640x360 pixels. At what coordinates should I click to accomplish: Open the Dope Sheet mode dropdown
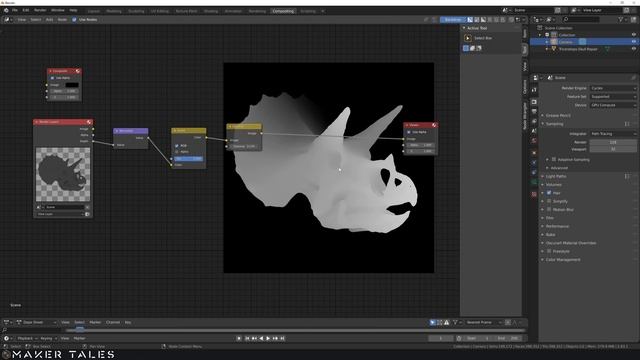(x=36, y=322)
